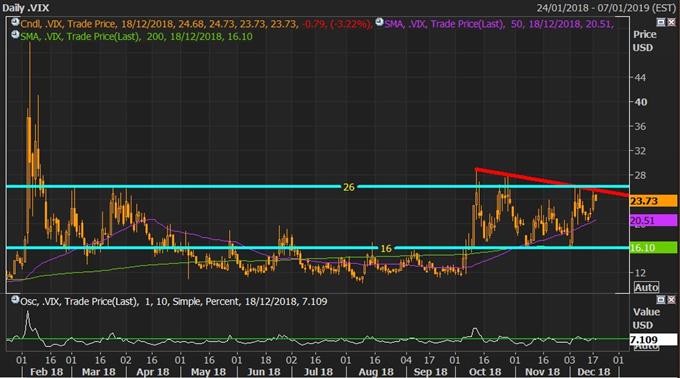
Task: Click the icon beside the SMA 50 legend
Action: click(379, 23)
